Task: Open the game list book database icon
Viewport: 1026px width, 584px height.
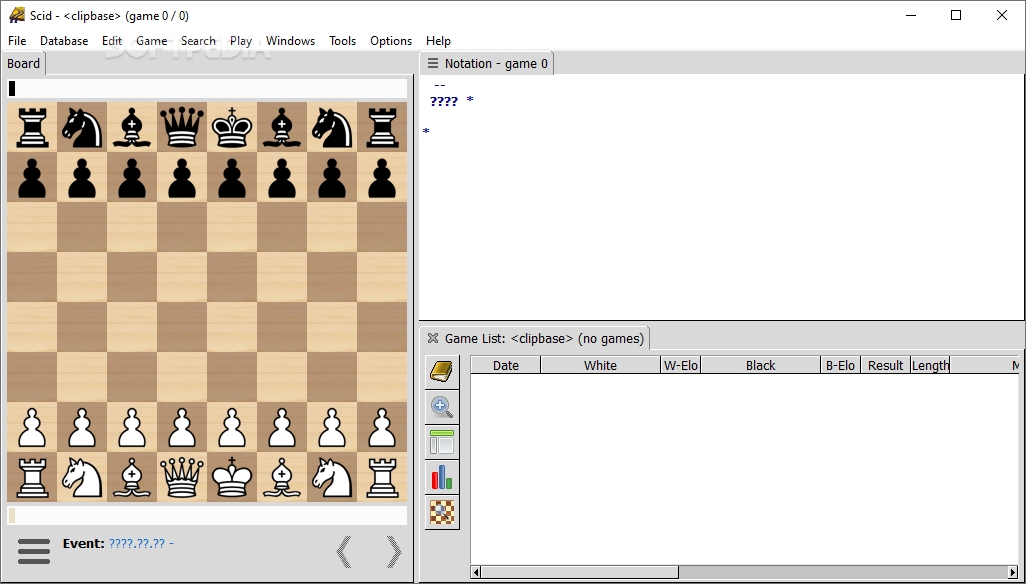Action: point(442,372)
